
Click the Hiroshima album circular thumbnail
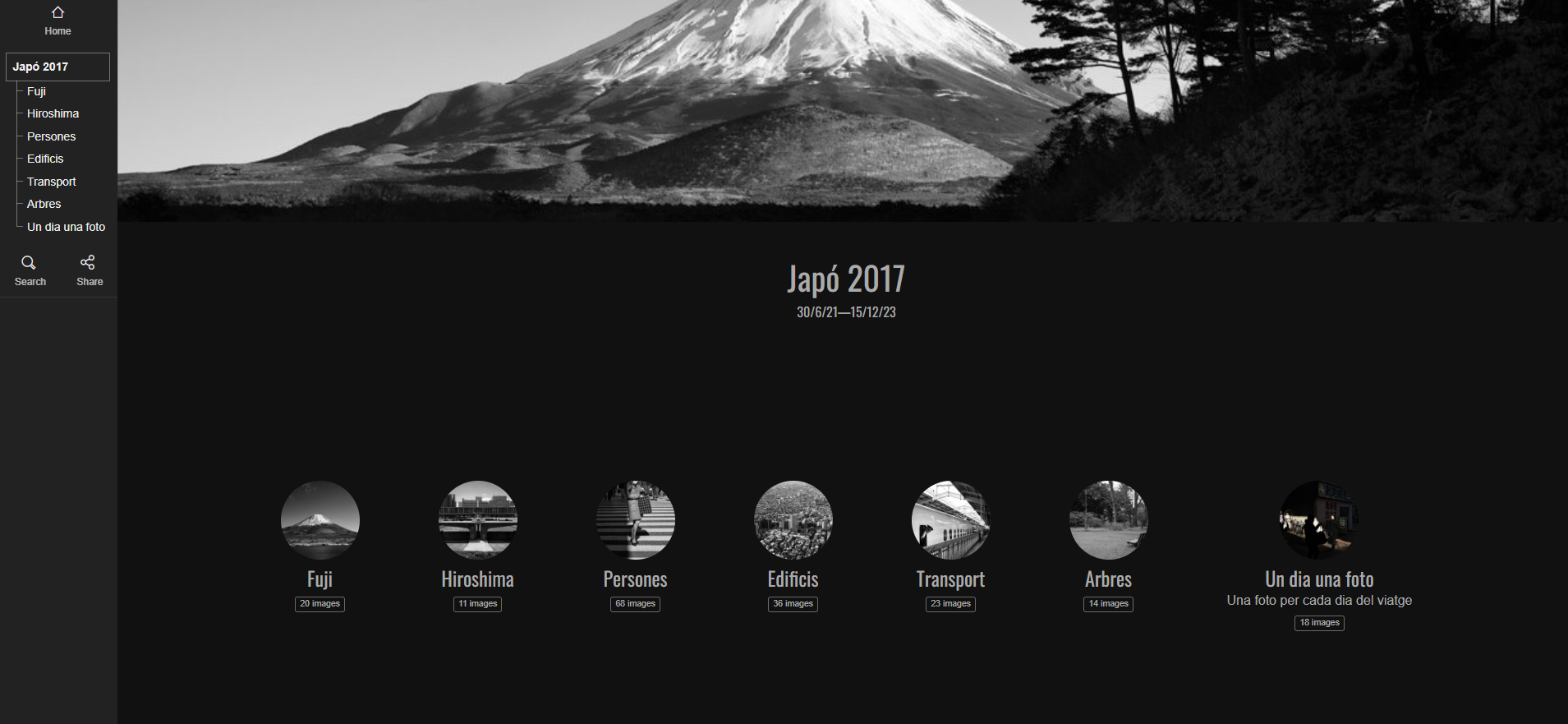tap(477, 519)
